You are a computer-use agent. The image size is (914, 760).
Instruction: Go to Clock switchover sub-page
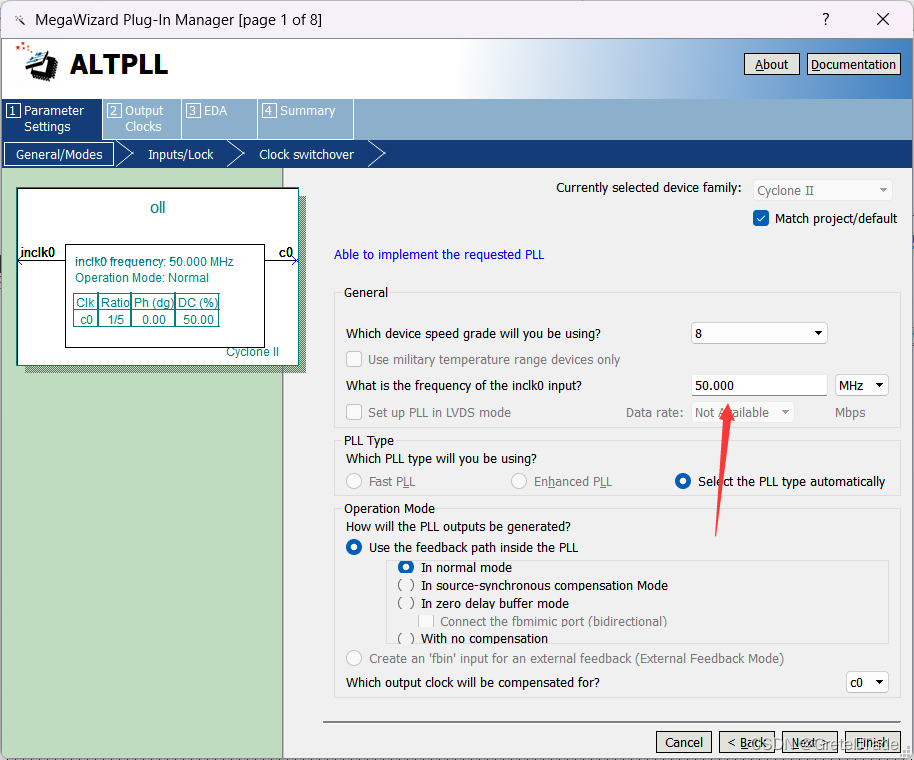[306, 154]
